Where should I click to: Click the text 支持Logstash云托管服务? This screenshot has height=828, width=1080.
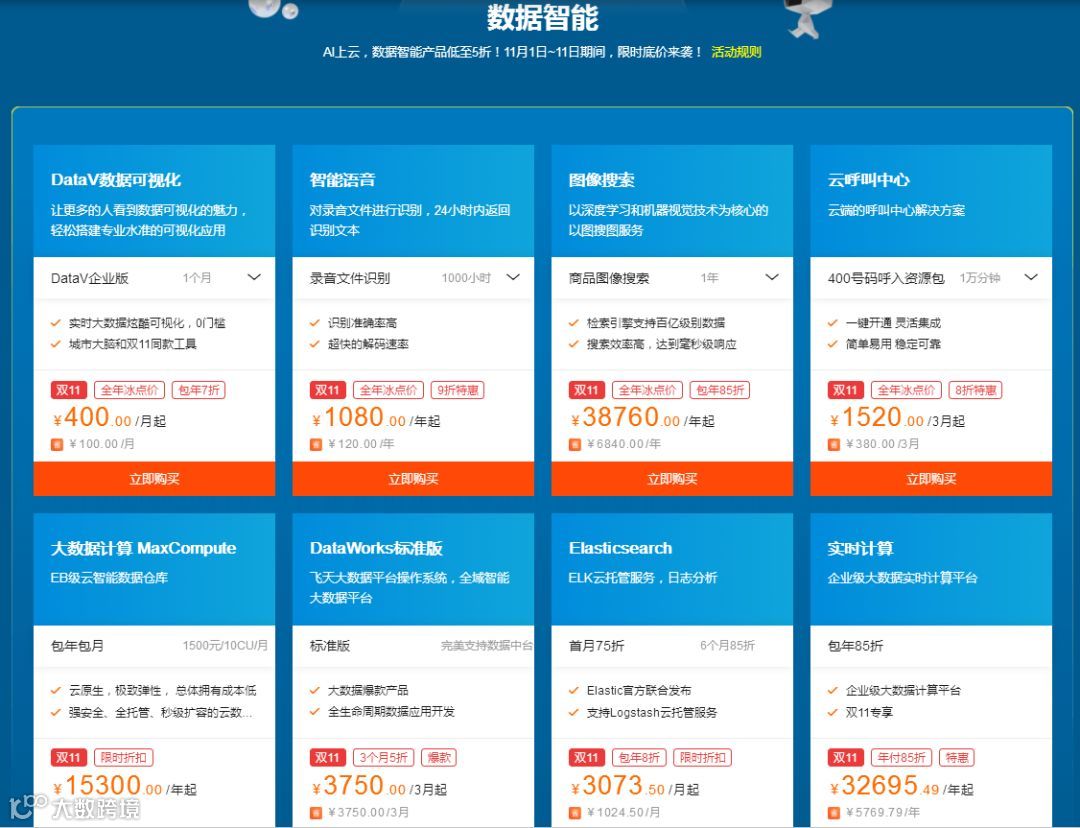[652, 712]
